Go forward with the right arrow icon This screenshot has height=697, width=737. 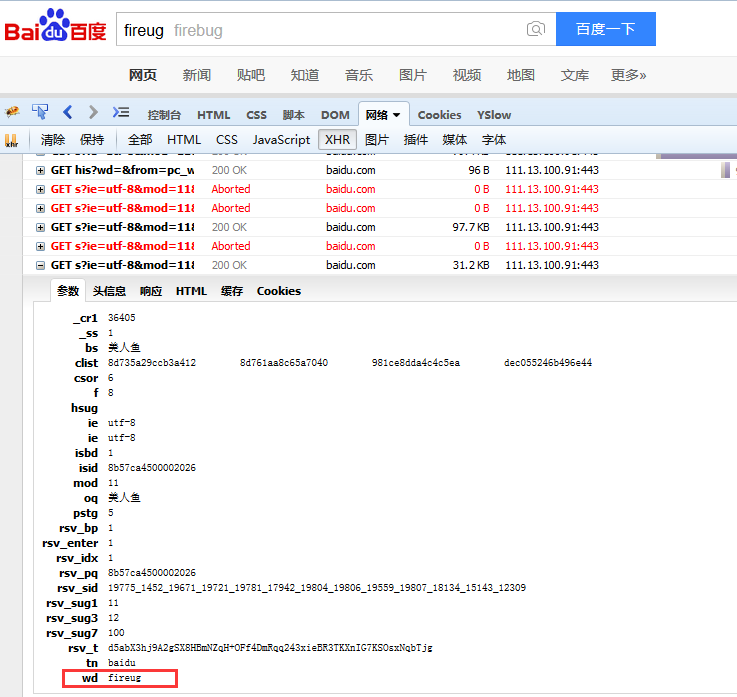coord(93,112)
